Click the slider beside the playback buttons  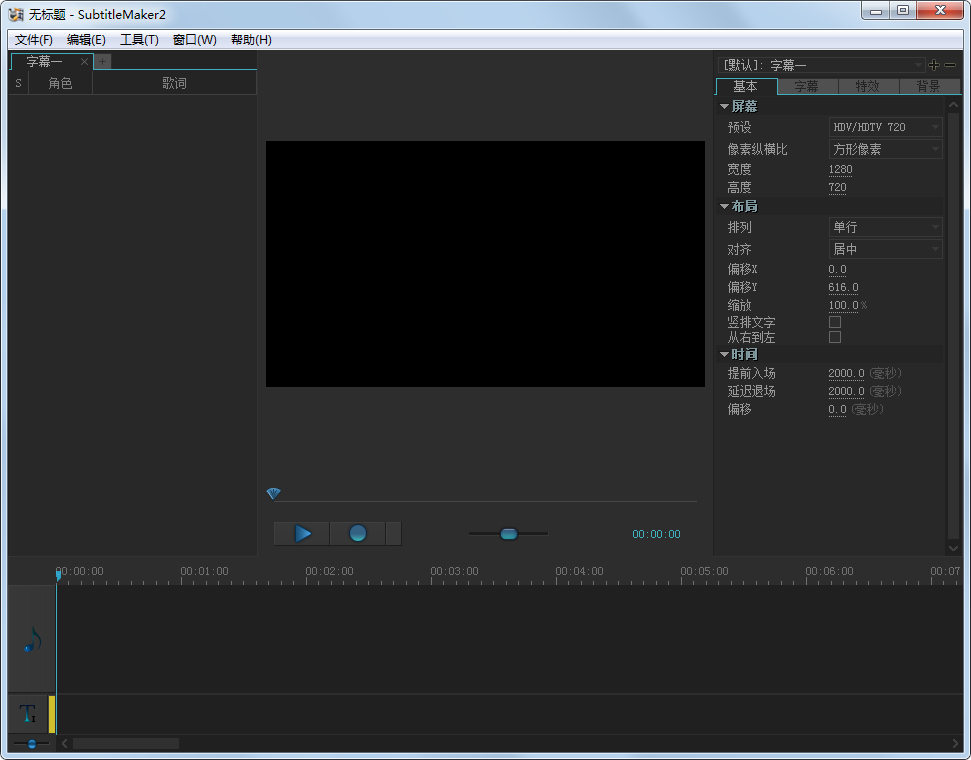point(508,534)
